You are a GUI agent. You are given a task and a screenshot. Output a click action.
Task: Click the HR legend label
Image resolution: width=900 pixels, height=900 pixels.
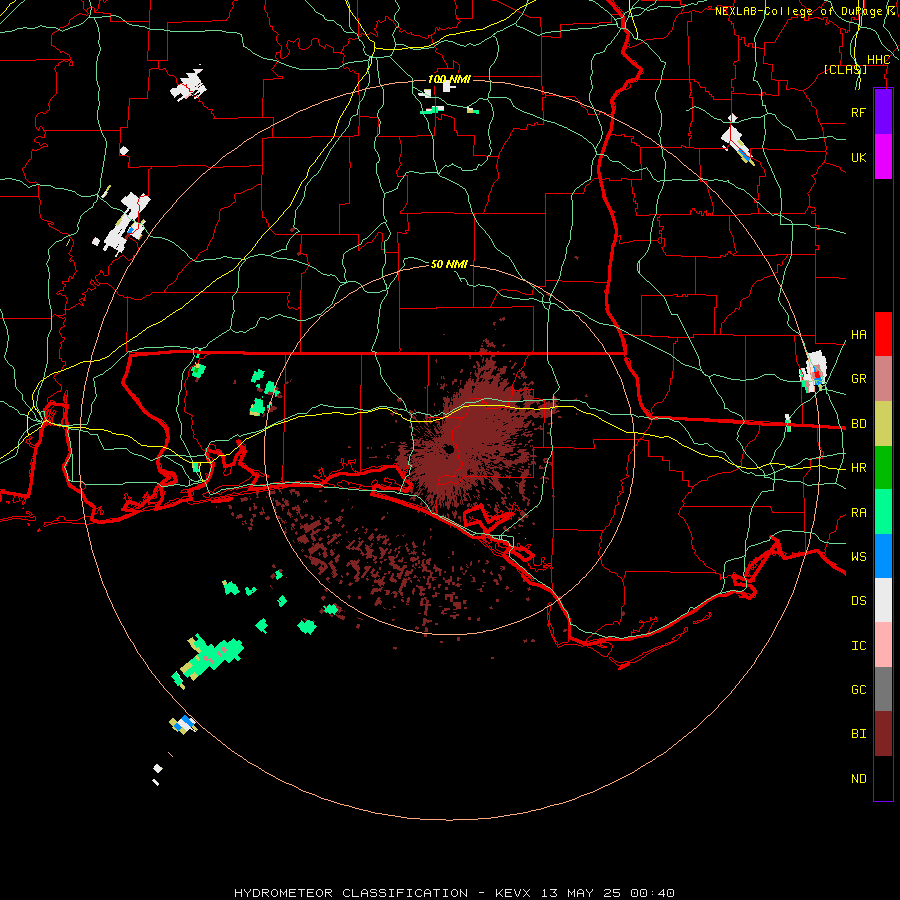click(858, 468)
